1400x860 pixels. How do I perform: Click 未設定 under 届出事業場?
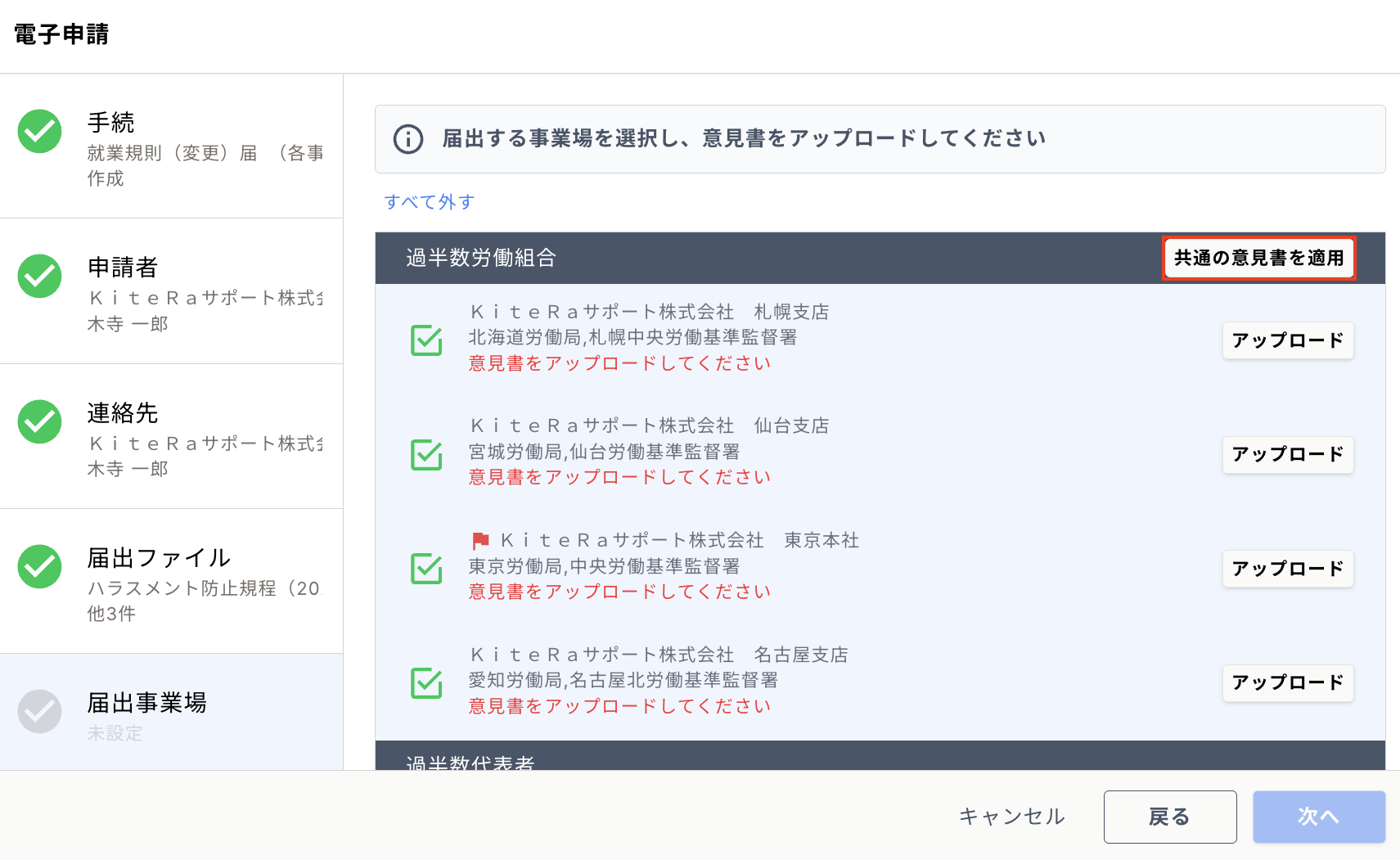click(x=115, y=734)
